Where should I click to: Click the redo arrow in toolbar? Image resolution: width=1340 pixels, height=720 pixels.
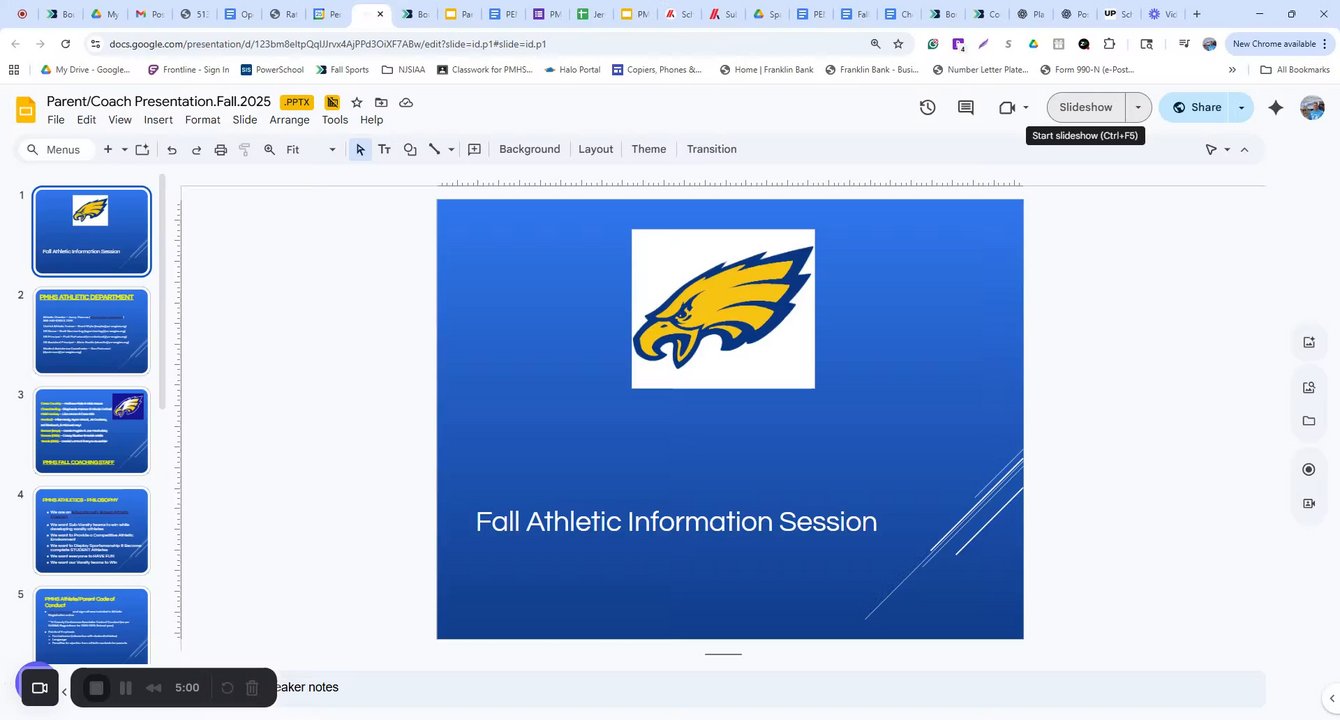point(196,149)
